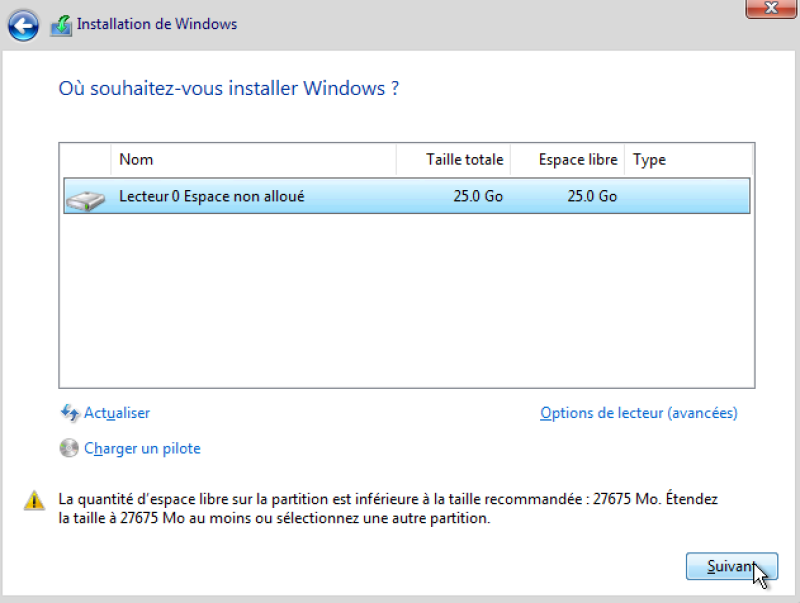Click the Actualiser link

click(117, 413)
